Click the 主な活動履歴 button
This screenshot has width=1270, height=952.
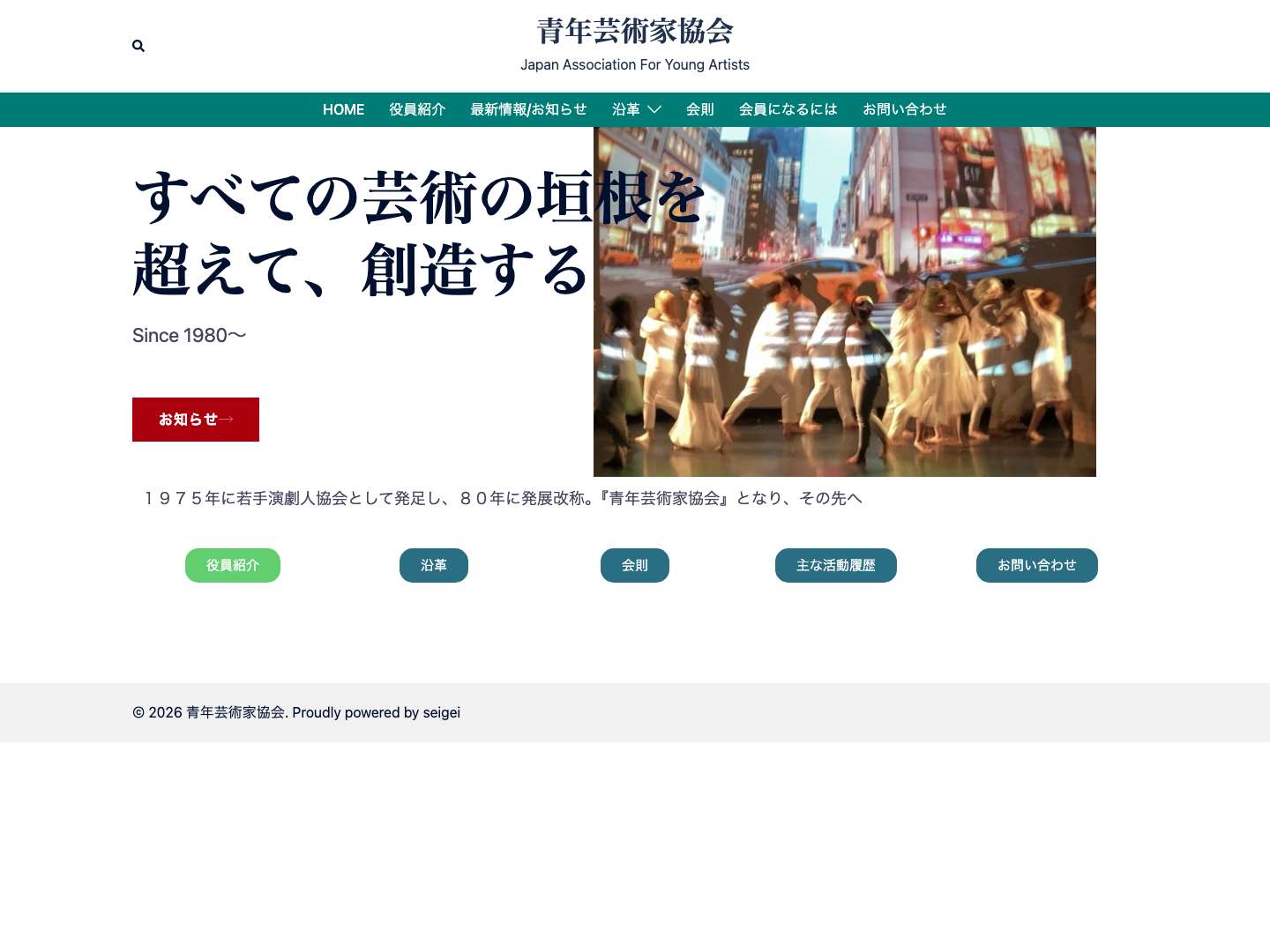click(x=835, y=565)
